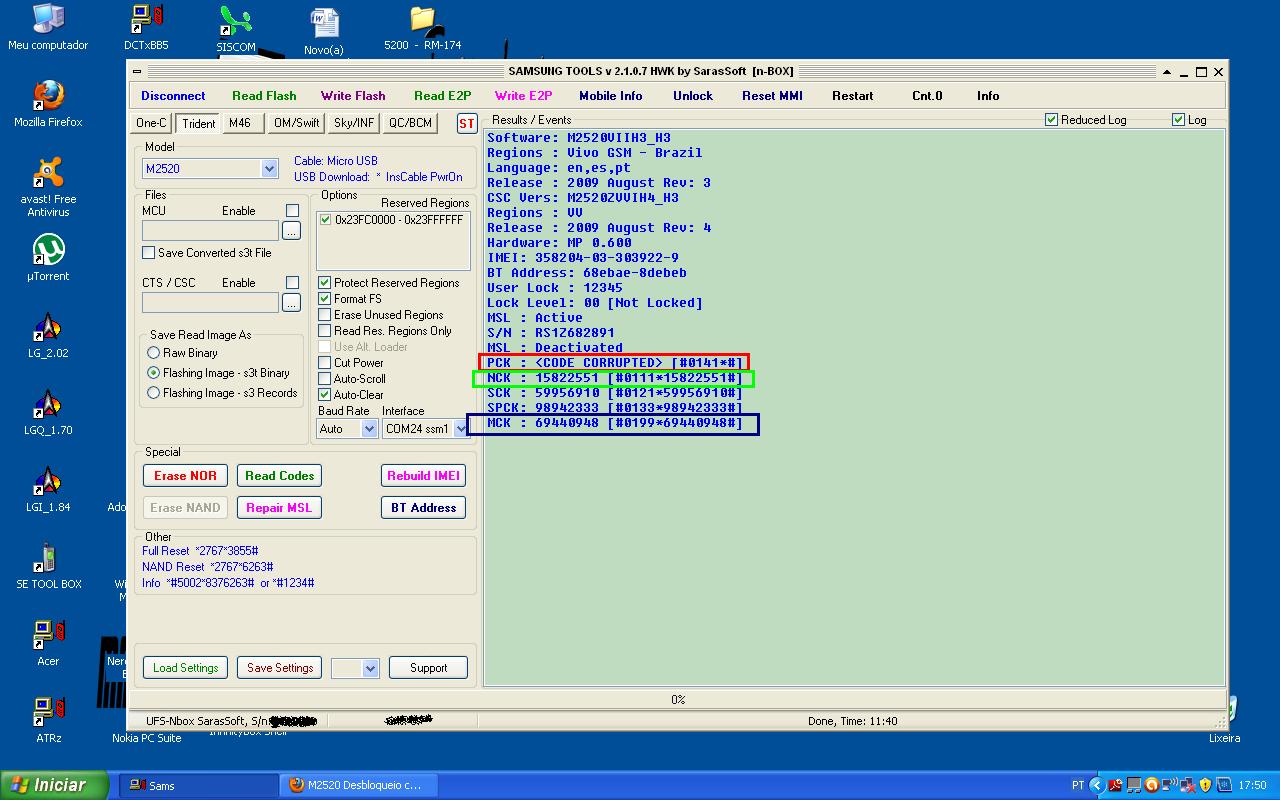1280x800 pixels.
Task: Open SE TOOL BOX desktop icon
Action: [x=48, y=566]
